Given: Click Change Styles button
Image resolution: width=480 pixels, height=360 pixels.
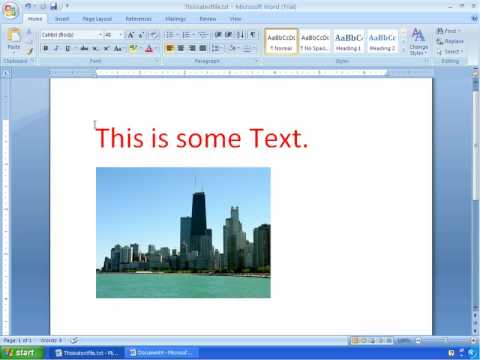Looking at the screenshot, I should tap(418, 42).
